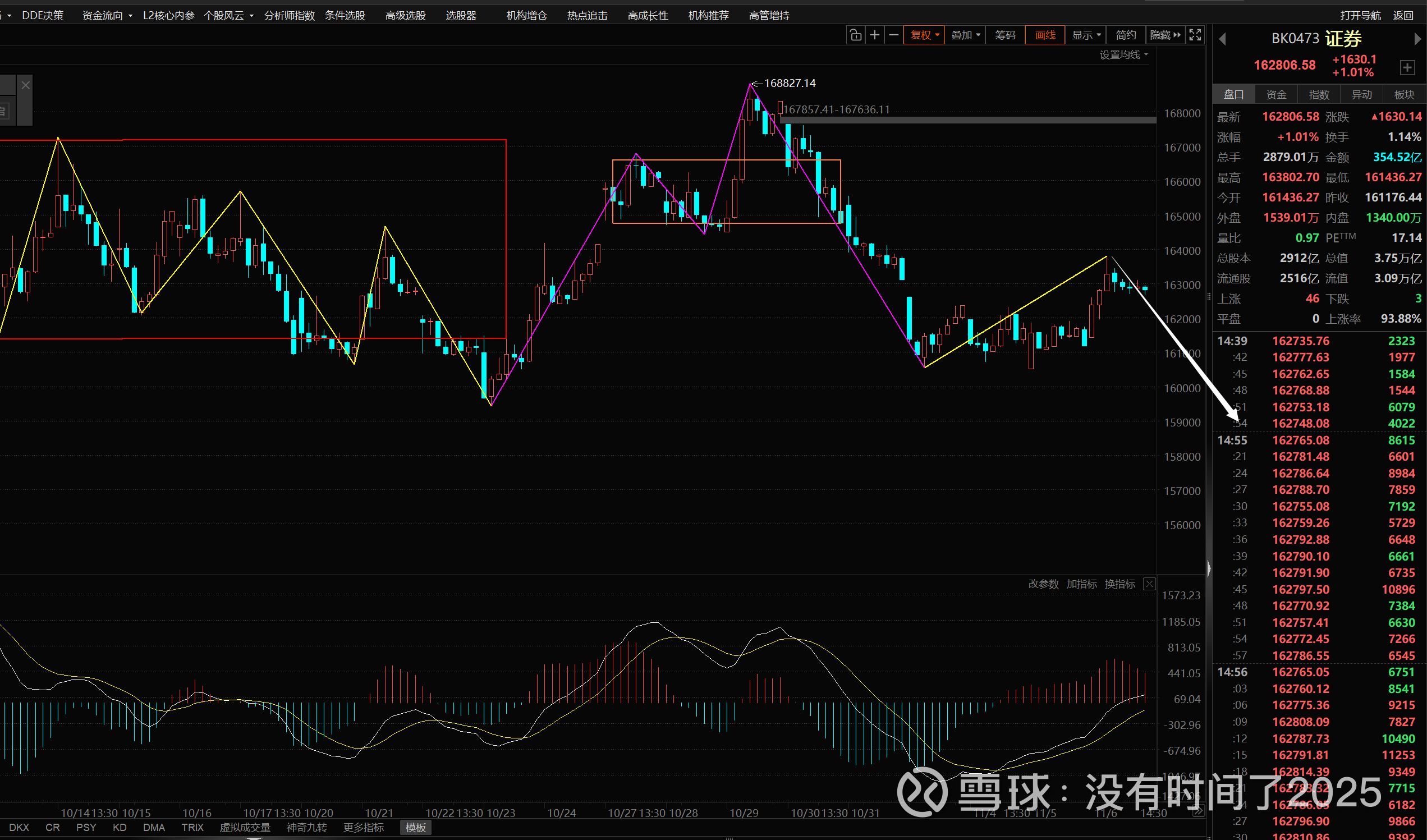The width and height of the screenshot is (1427, 840).
Task: Click 改参数 to edit parameters
Action: 1043,584
